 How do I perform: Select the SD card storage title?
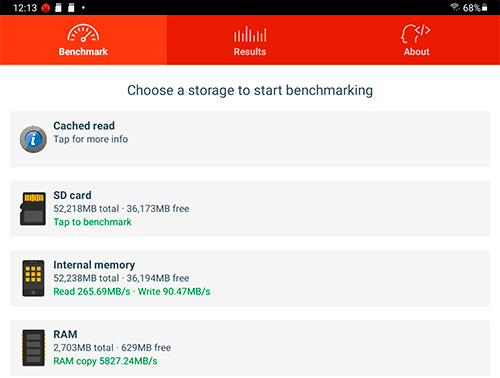72,195
